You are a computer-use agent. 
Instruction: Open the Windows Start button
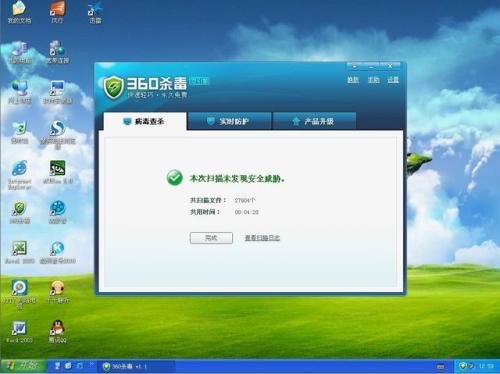point(23,366)
